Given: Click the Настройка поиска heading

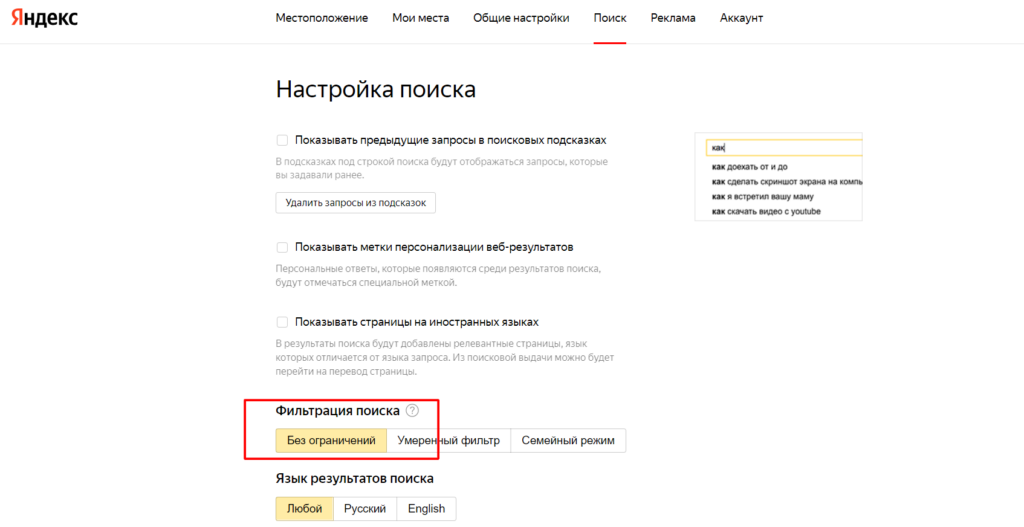Looking at the screenshot, I should point(376,89).
